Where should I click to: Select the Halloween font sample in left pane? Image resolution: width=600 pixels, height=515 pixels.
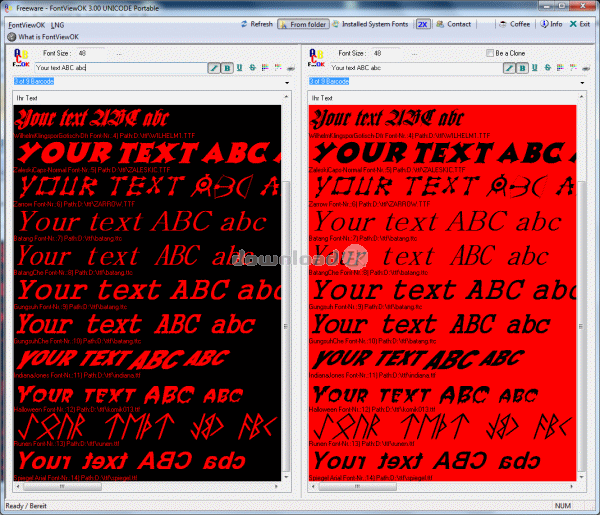pos(130,395)
